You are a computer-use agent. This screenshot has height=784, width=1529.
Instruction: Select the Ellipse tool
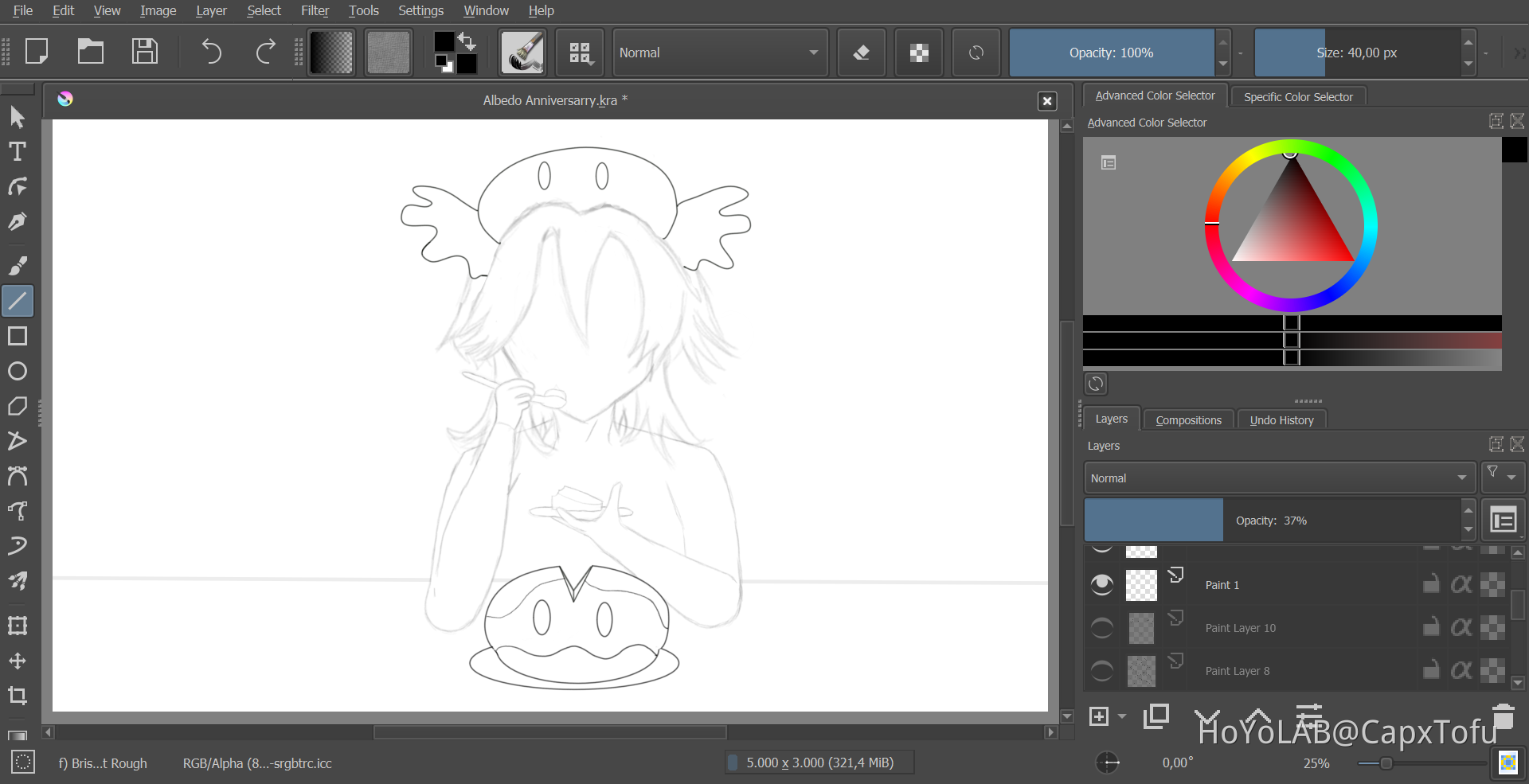click(x=18, y=371)
